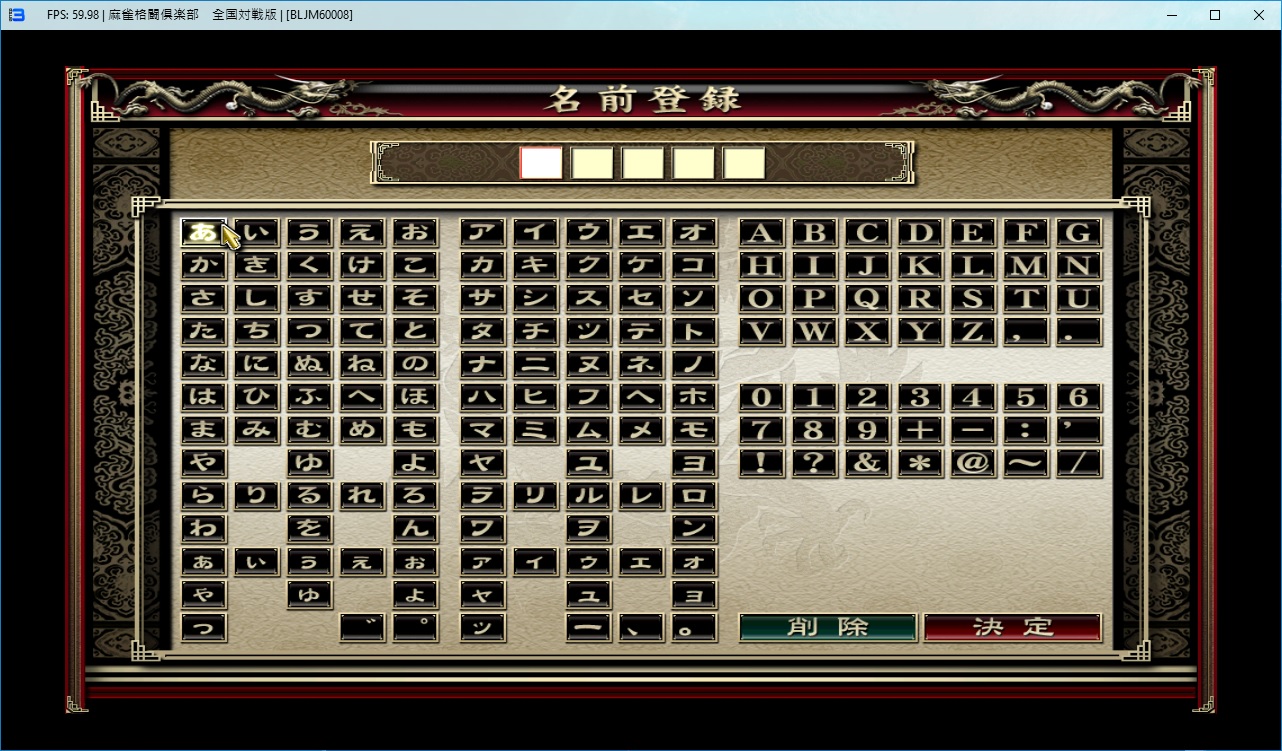Open the emulator window system menu icon

pos(16,15)
